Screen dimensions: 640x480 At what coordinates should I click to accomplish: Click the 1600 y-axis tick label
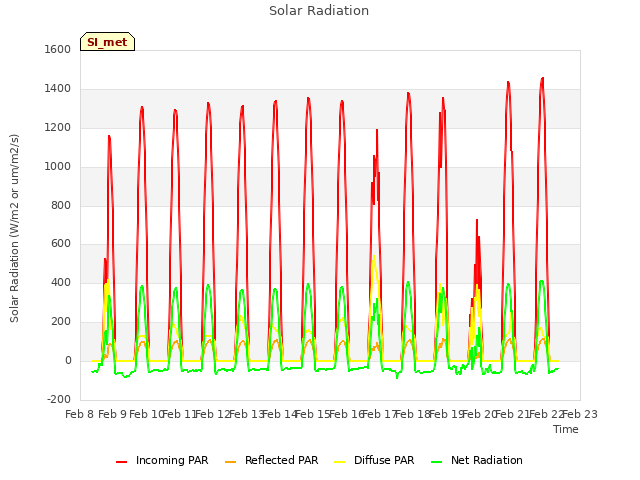(x=58, y=49)
